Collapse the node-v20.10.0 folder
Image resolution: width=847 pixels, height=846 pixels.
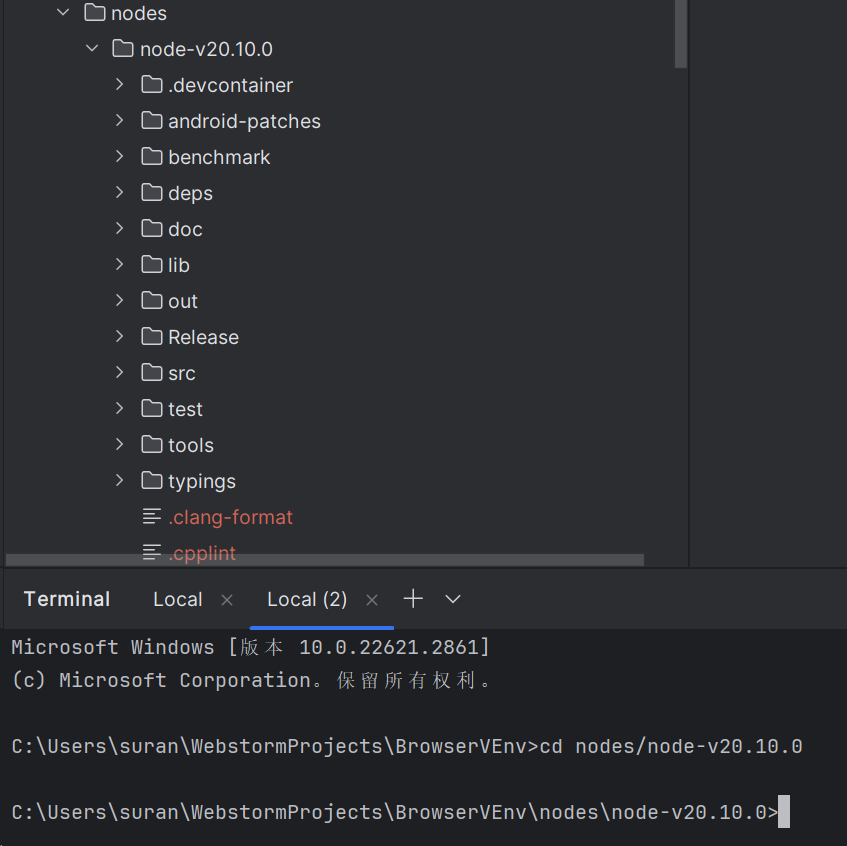click(92, 49)
